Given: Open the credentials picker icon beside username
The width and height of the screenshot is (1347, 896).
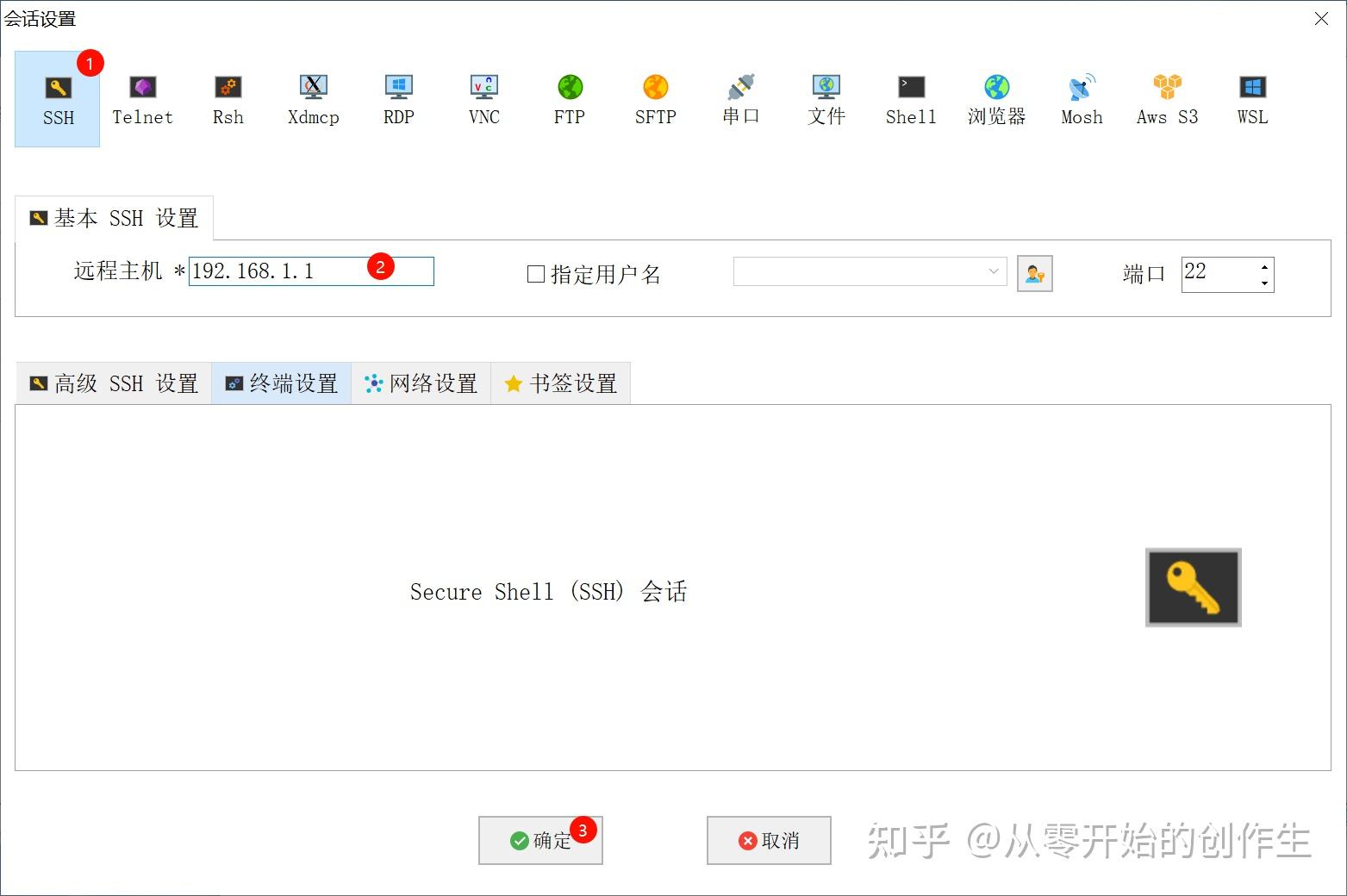Looking at the screenshot, I should [x=1034, y=273].
